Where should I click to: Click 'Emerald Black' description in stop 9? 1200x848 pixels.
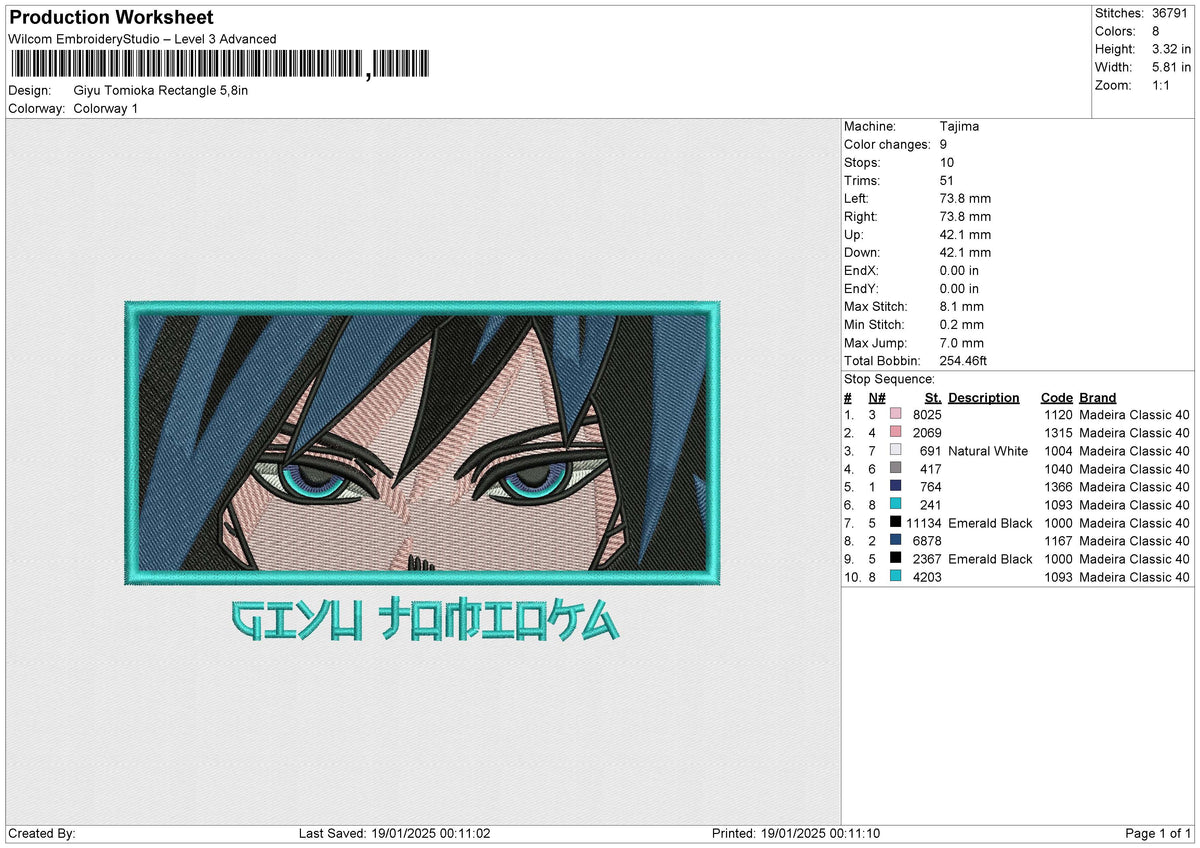tap(990, 558)
